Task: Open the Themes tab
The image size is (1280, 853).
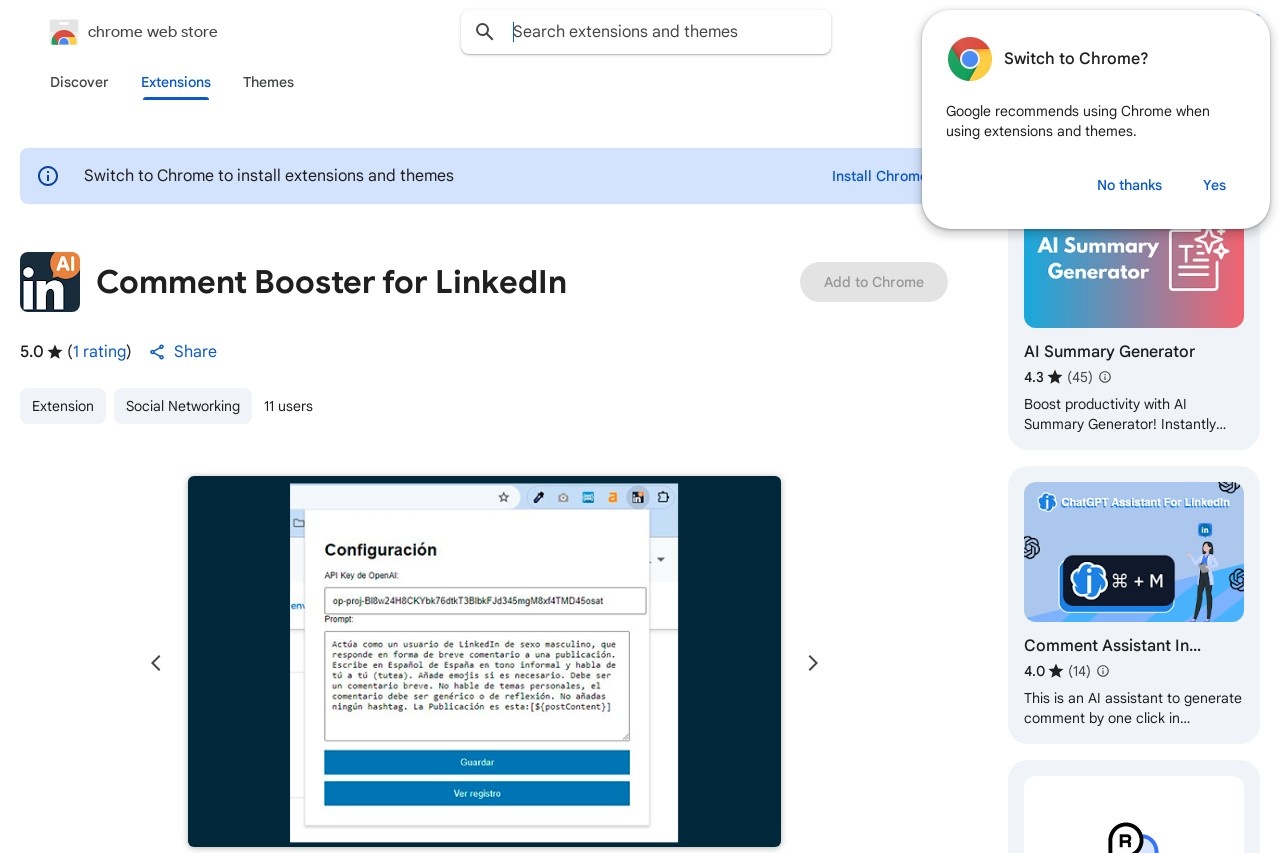Action: (x=268, y=82)
